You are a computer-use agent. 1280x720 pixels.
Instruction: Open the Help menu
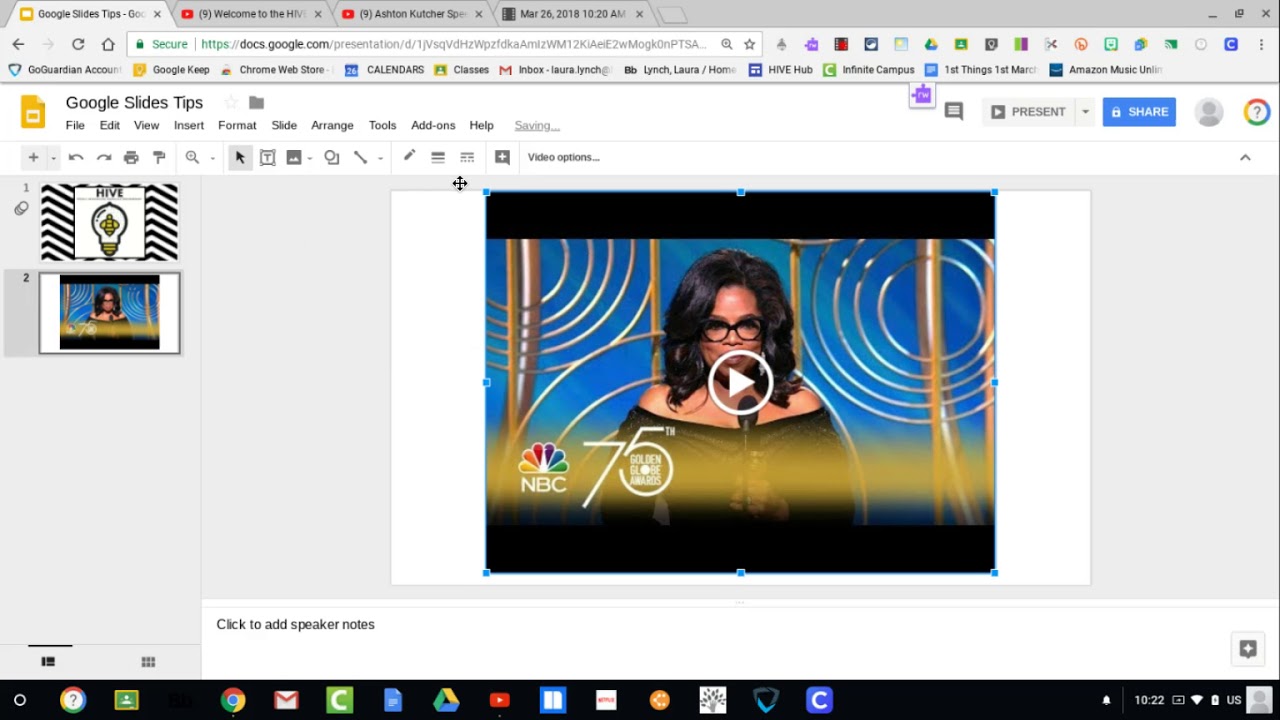(482, 125)
